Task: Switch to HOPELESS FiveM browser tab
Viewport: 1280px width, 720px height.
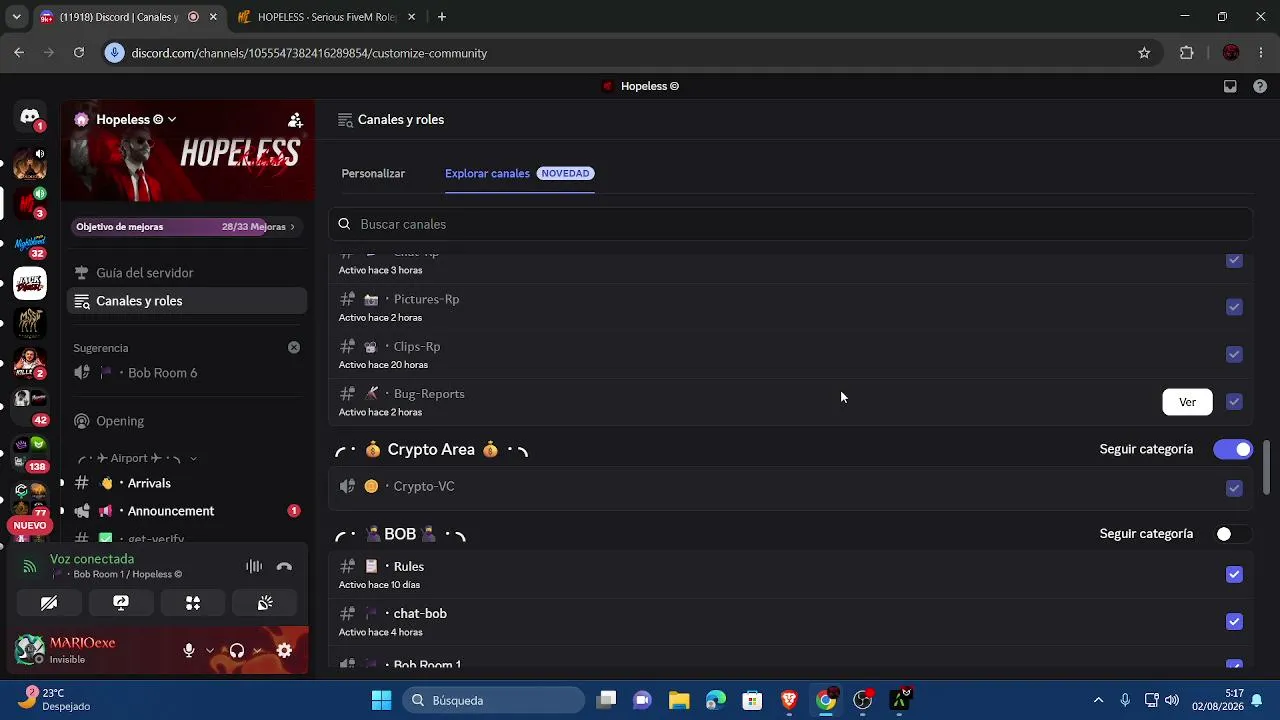Action: coord(328,17)
